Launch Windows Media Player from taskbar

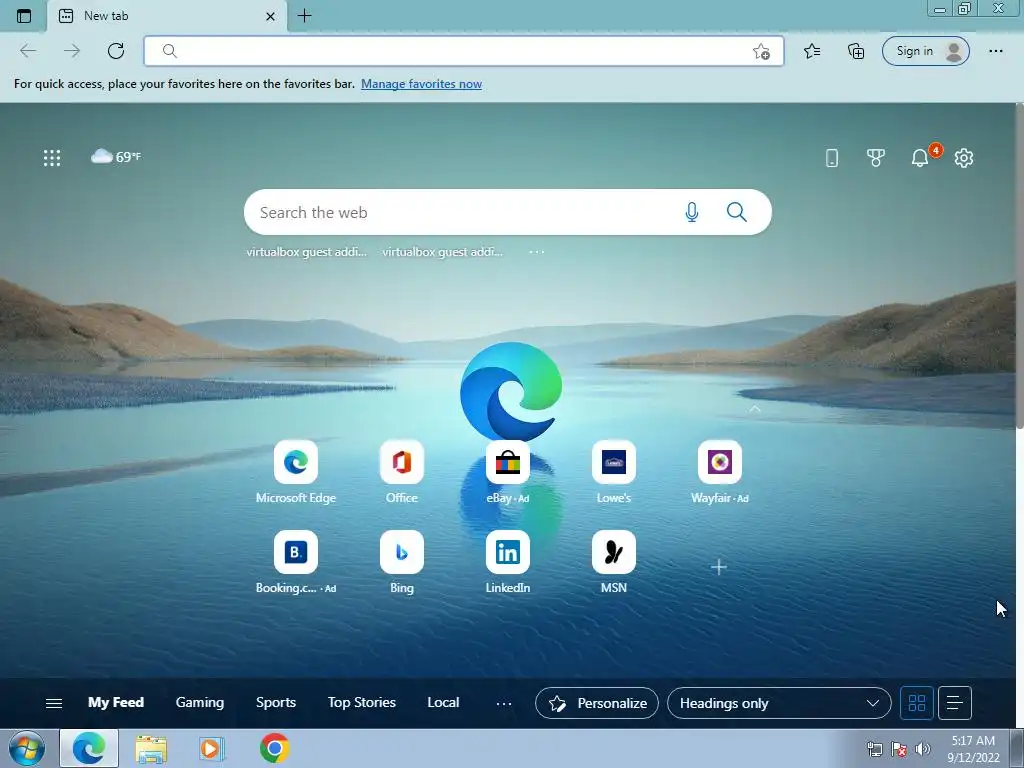tap(212, 748)
